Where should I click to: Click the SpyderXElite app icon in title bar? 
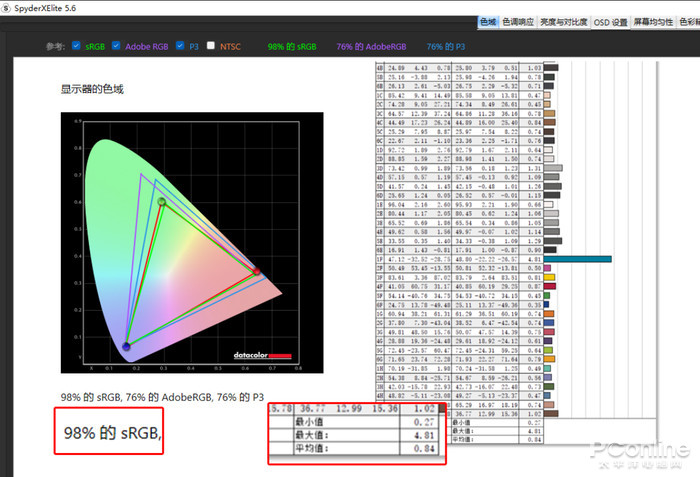point(6,8)
